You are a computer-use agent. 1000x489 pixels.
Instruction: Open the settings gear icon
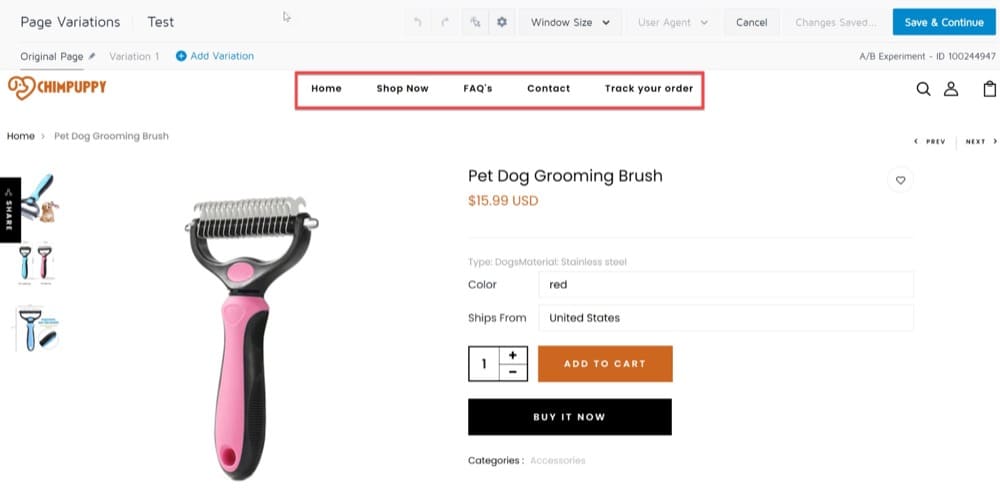[502, 22]
